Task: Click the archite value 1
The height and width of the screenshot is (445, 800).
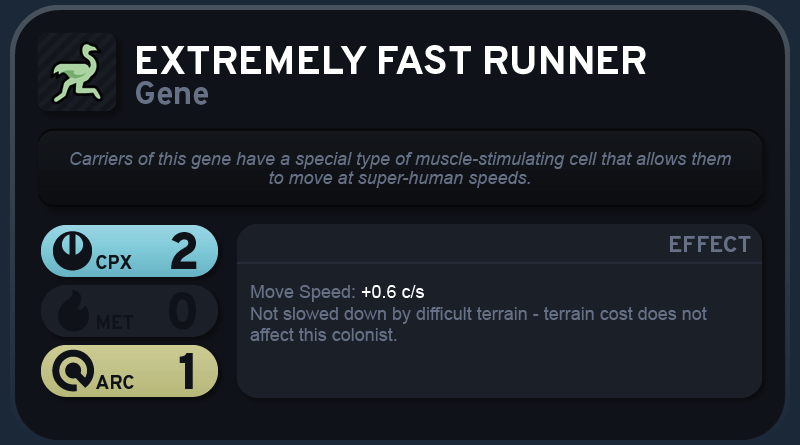Action: (x=187, y=371)
